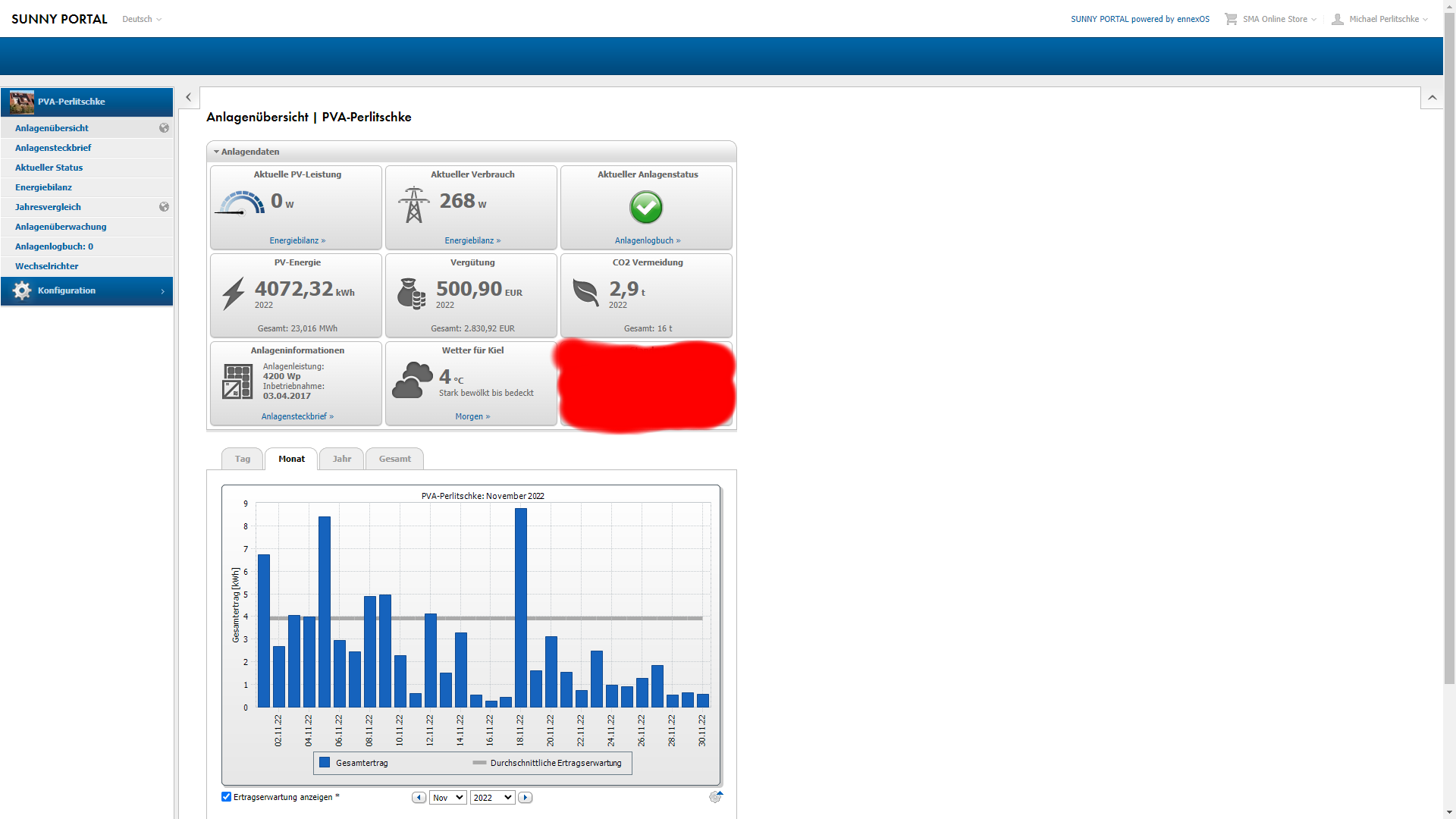Open the Wechselrichter sidebar item

pos(47,266)
